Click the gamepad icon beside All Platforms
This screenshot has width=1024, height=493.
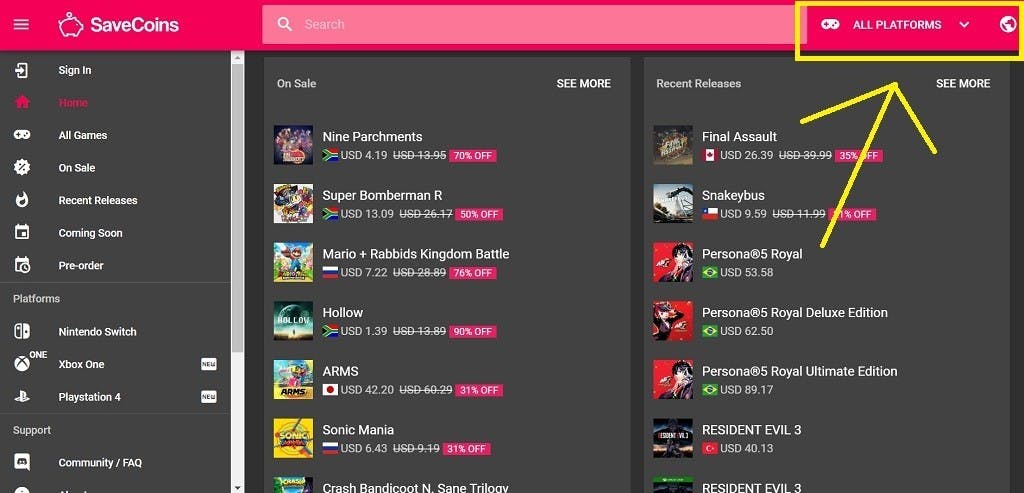tap(830, 25)
